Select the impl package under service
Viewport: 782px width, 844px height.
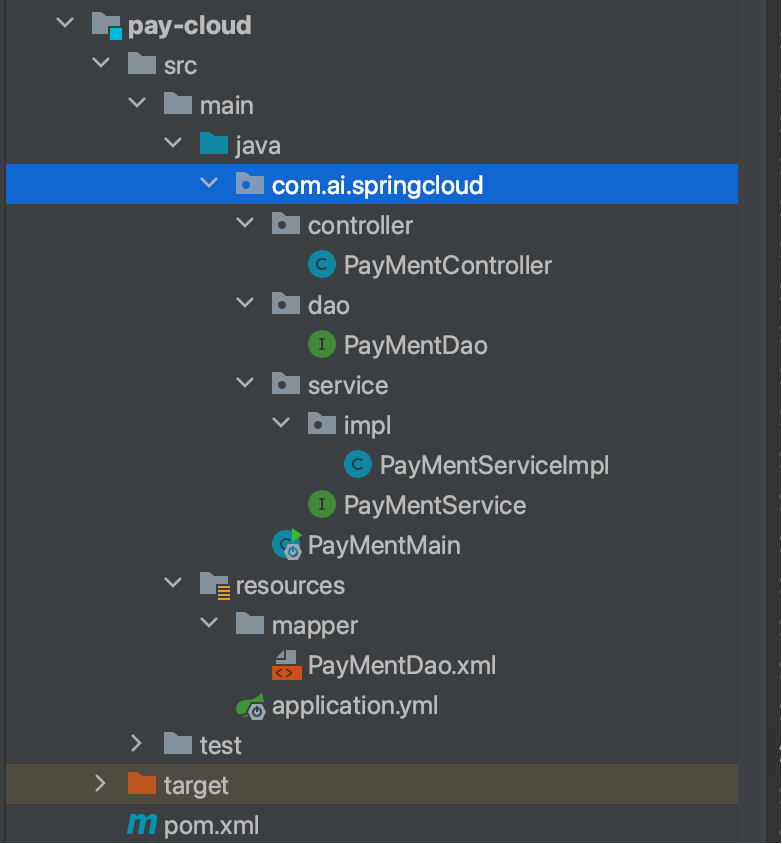pyautogui.click(x=364, y=423)
